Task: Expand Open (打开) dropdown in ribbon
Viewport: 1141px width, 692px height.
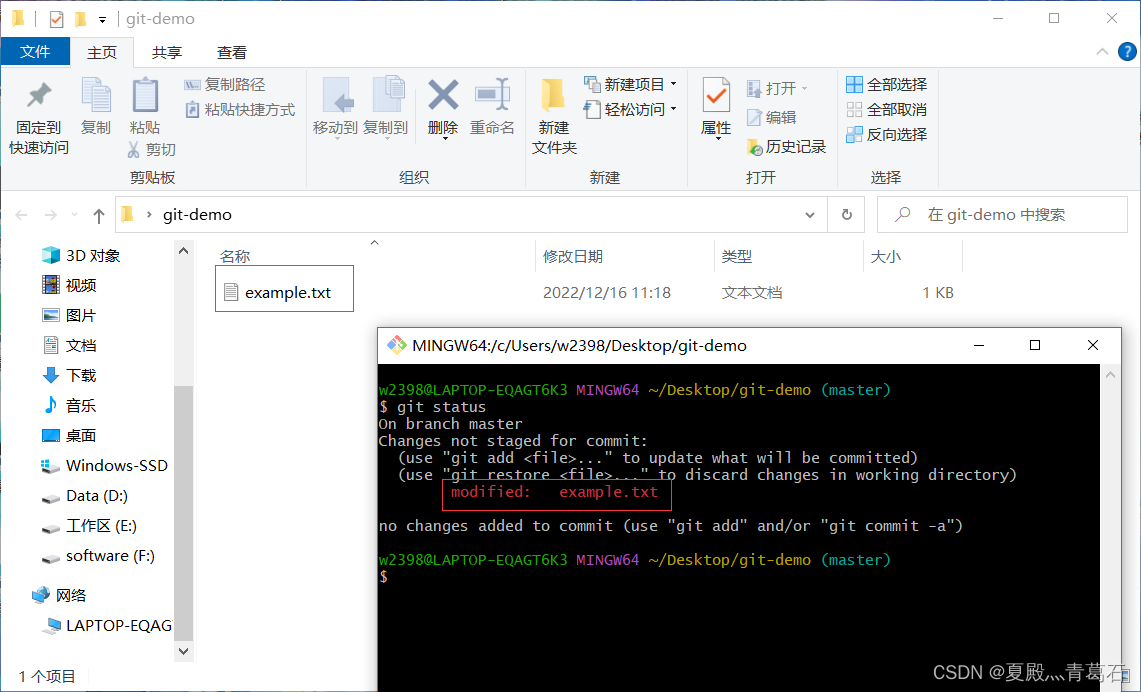Action: tap(805, 89)
